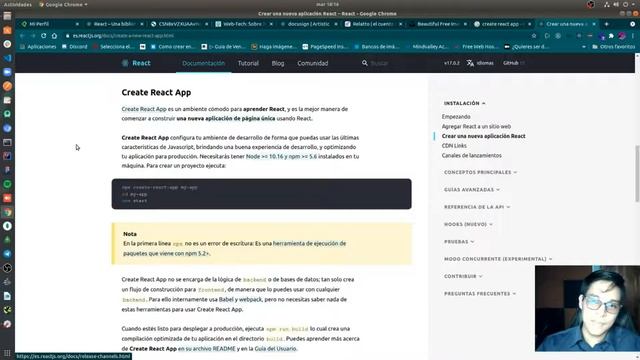Open a new browser tab
Screen dimensions: 640x360
[x=607, y=24]
